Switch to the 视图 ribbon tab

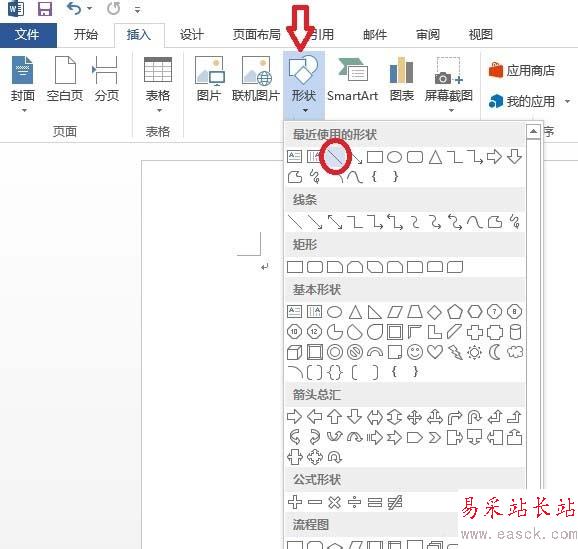[481, 35]
